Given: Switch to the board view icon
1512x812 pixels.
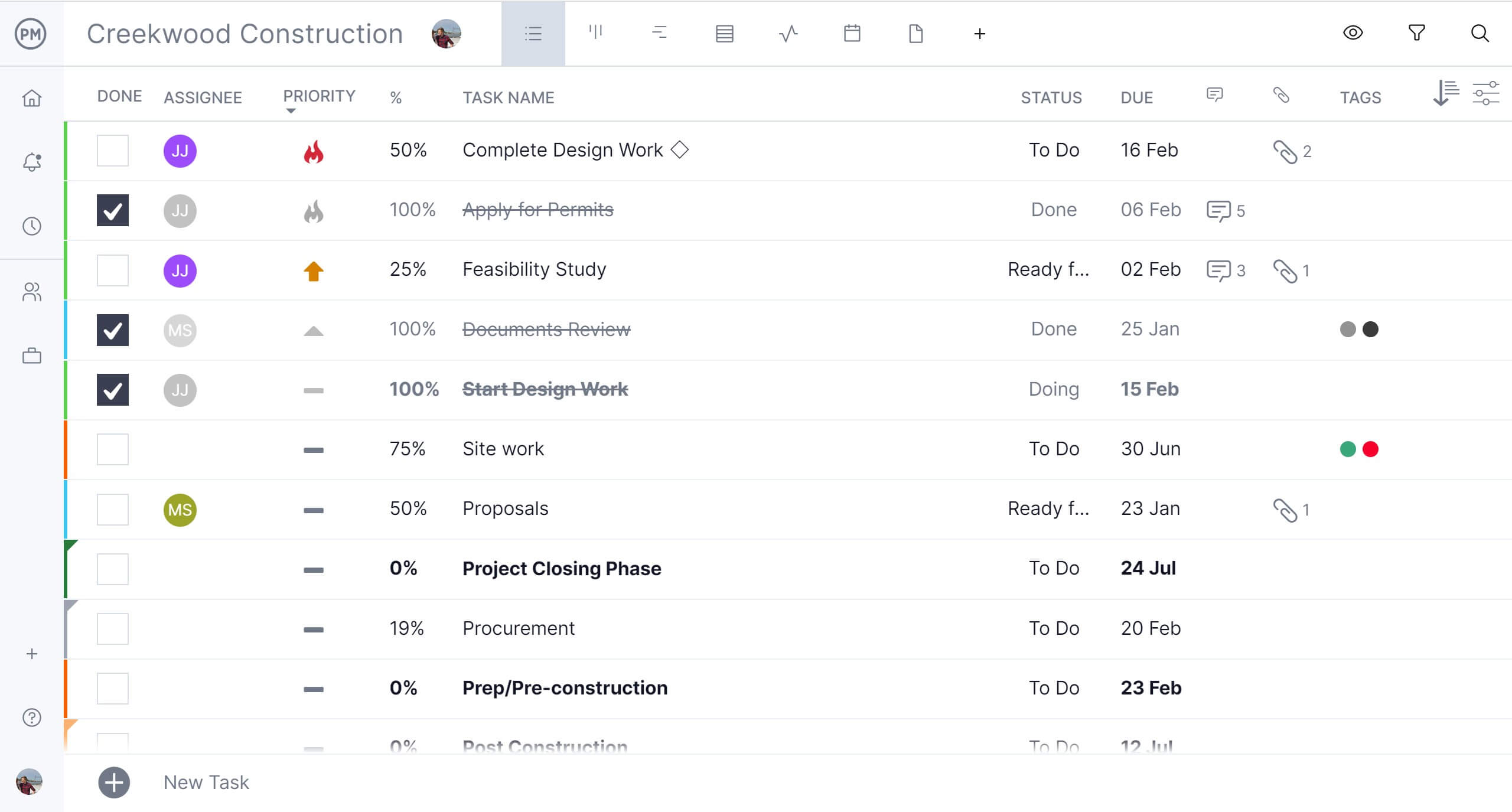Looking at the screenshot, I should point(596,34).
